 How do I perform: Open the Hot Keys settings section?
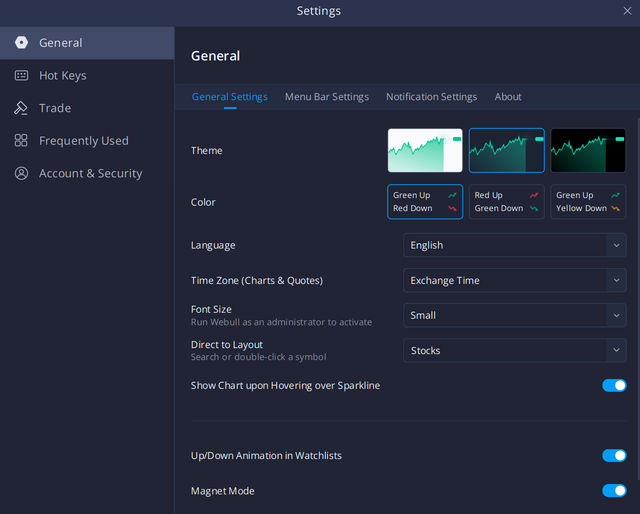pyautogui.click(x=87, y=76)
